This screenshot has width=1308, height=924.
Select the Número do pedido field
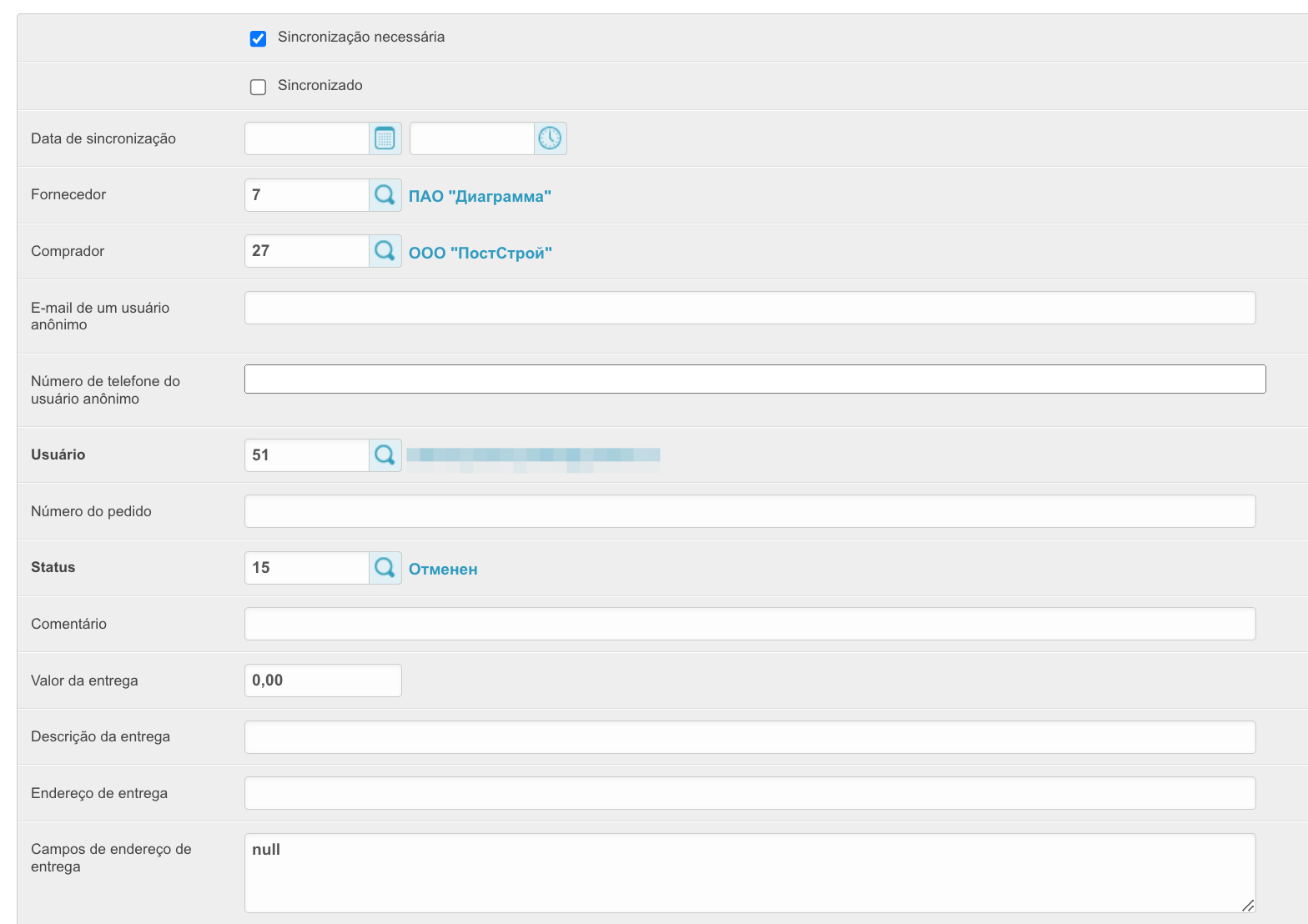tap(749, 511)
